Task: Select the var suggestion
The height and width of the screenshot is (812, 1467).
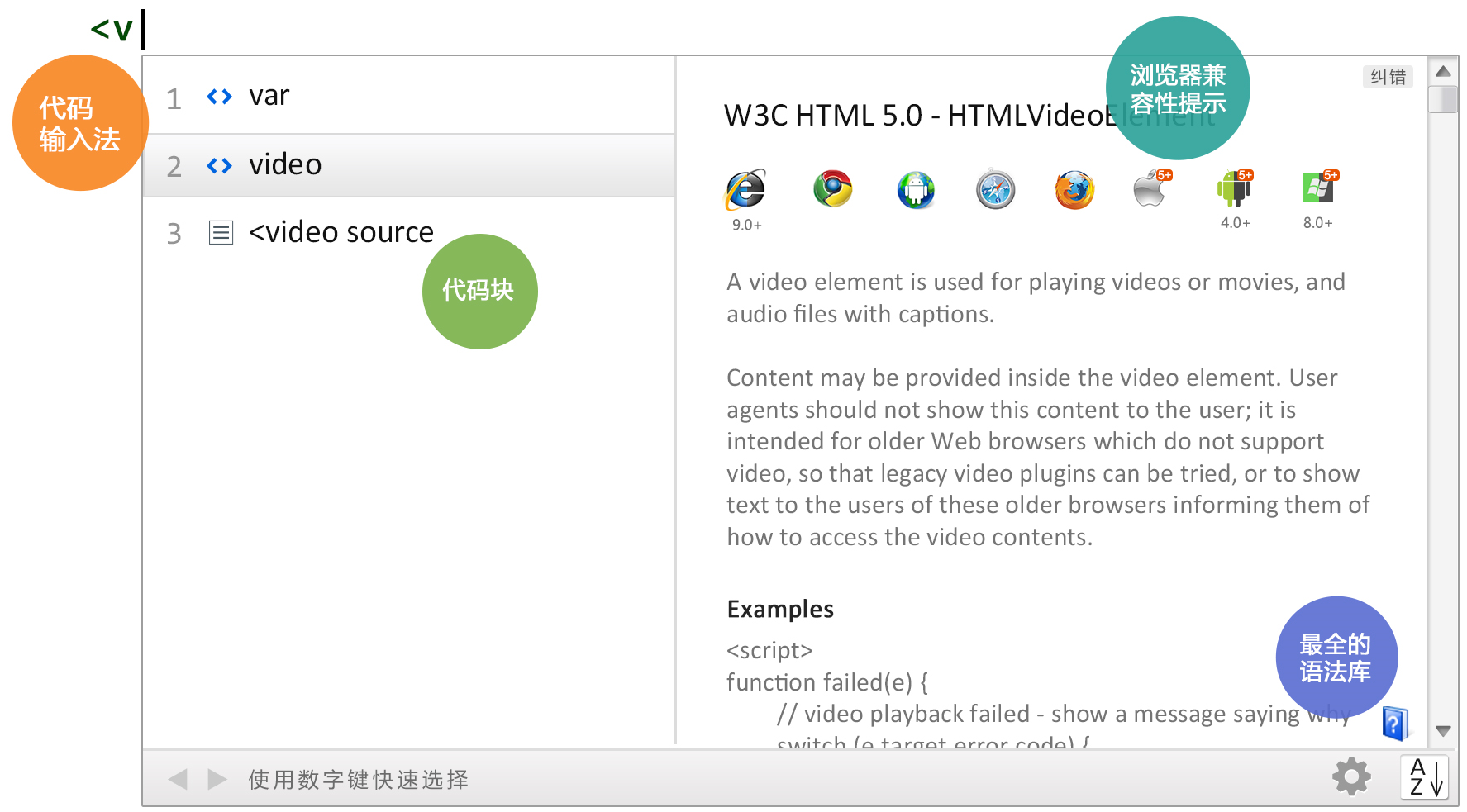Action: pos(409,97)
